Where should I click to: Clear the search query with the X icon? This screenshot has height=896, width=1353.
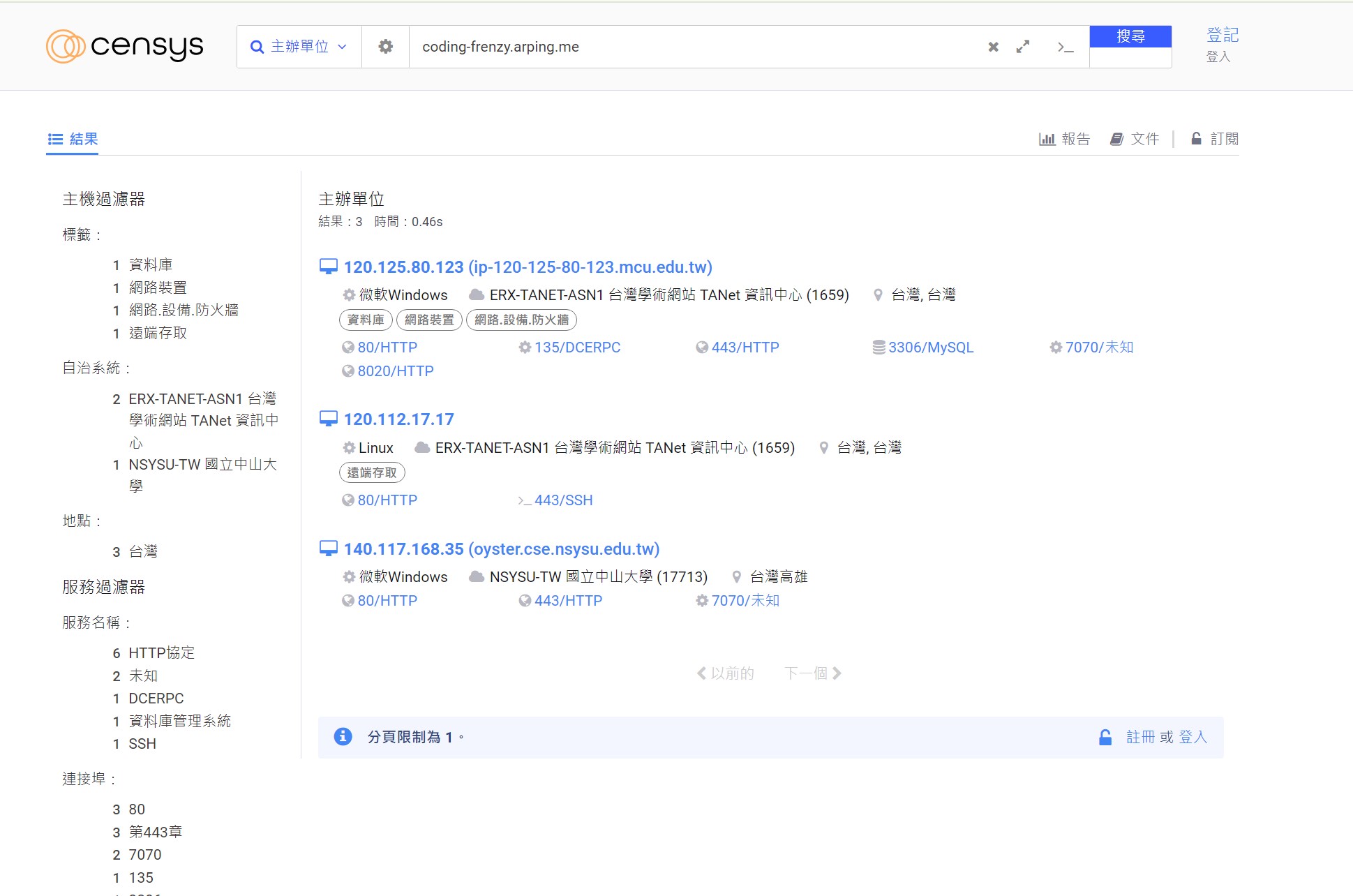point(993,47)
